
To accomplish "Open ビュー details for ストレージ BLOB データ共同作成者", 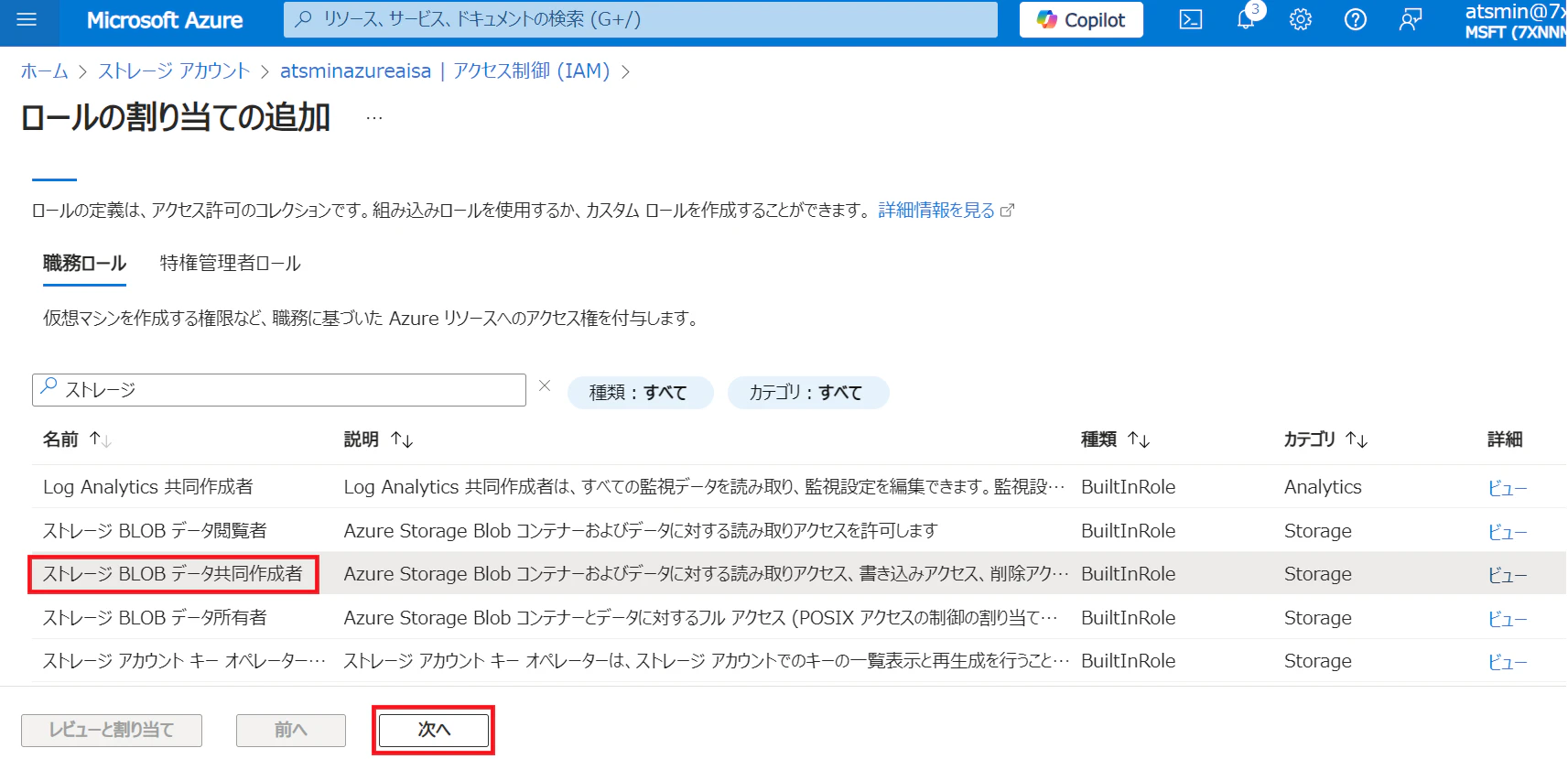I will [x=1507, y=575].
